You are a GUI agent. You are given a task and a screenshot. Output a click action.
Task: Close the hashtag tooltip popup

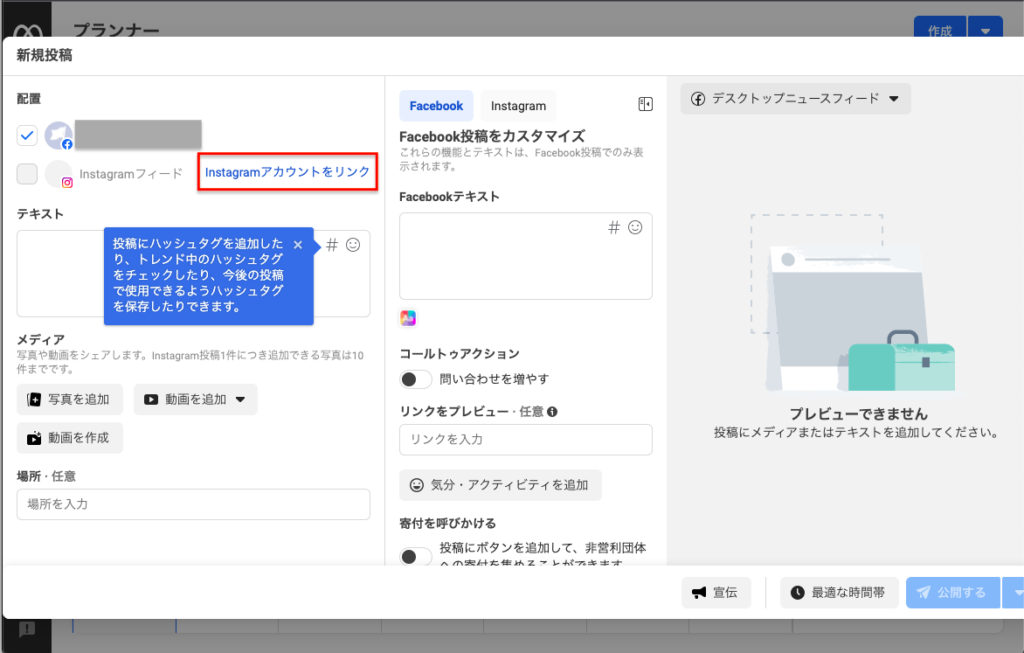(298, 245)
